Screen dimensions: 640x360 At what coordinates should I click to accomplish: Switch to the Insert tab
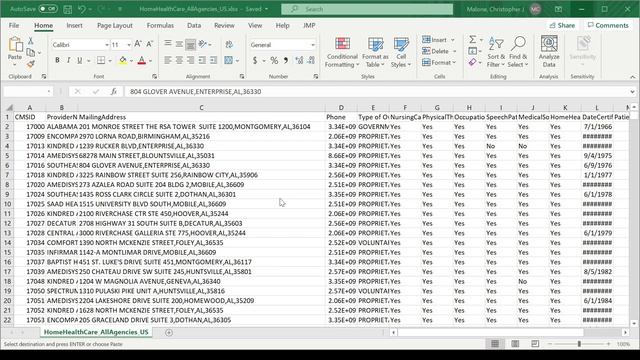tap(74, 25)
